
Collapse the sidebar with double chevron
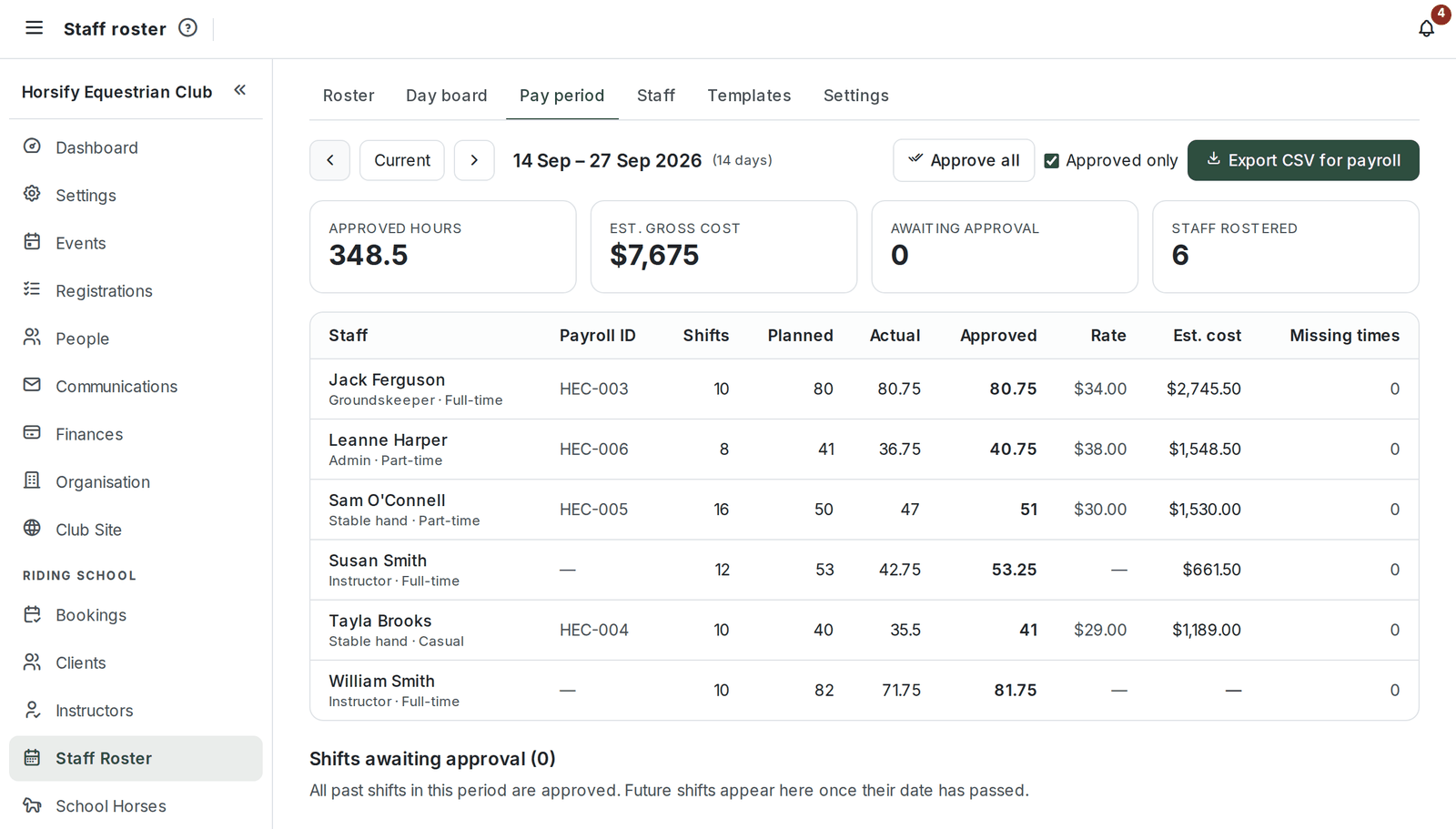click(240, 90)
